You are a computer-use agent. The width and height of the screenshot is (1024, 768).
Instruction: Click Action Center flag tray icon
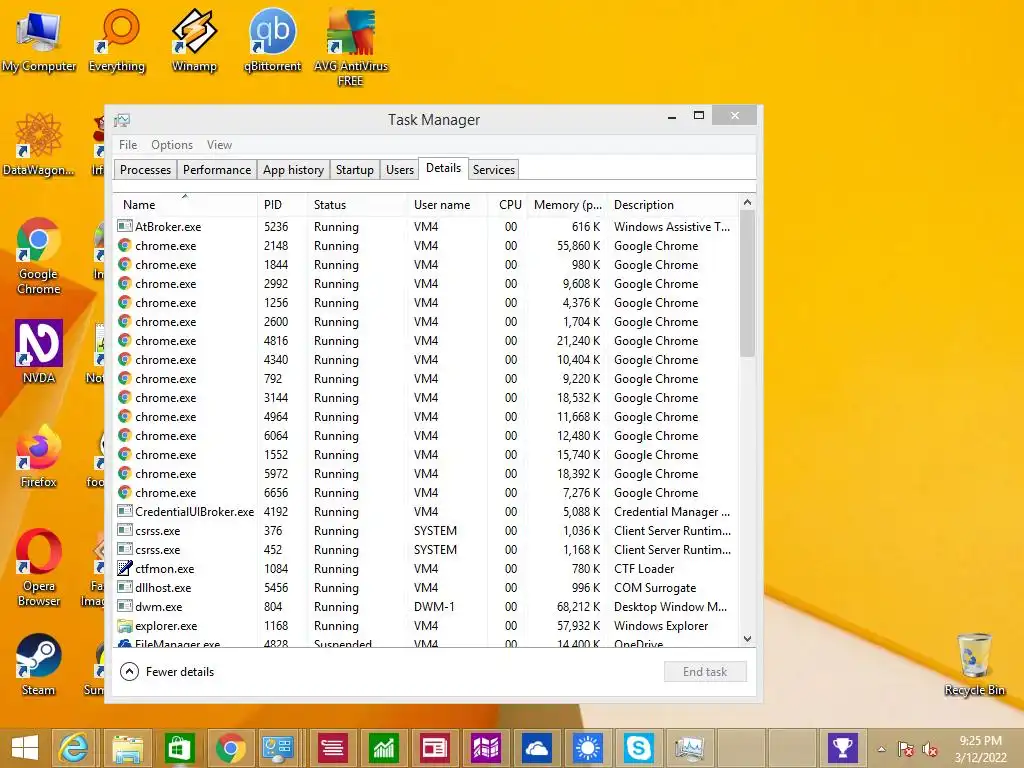coord(906,750)
